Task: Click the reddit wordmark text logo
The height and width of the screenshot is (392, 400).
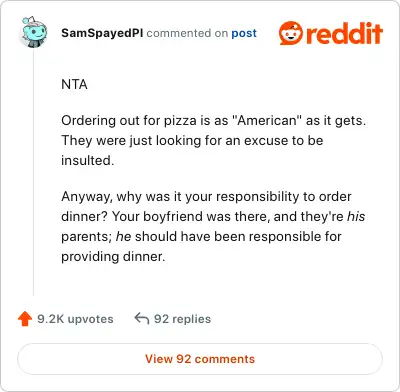Action: tap(344, 33)
